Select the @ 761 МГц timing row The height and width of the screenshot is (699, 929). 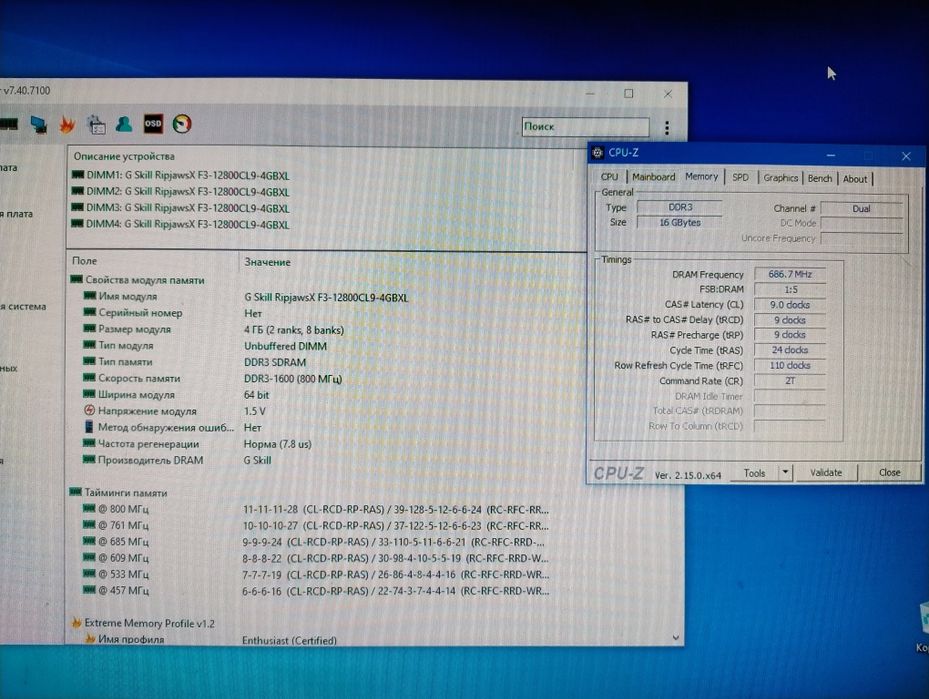(x=314, y=525)
